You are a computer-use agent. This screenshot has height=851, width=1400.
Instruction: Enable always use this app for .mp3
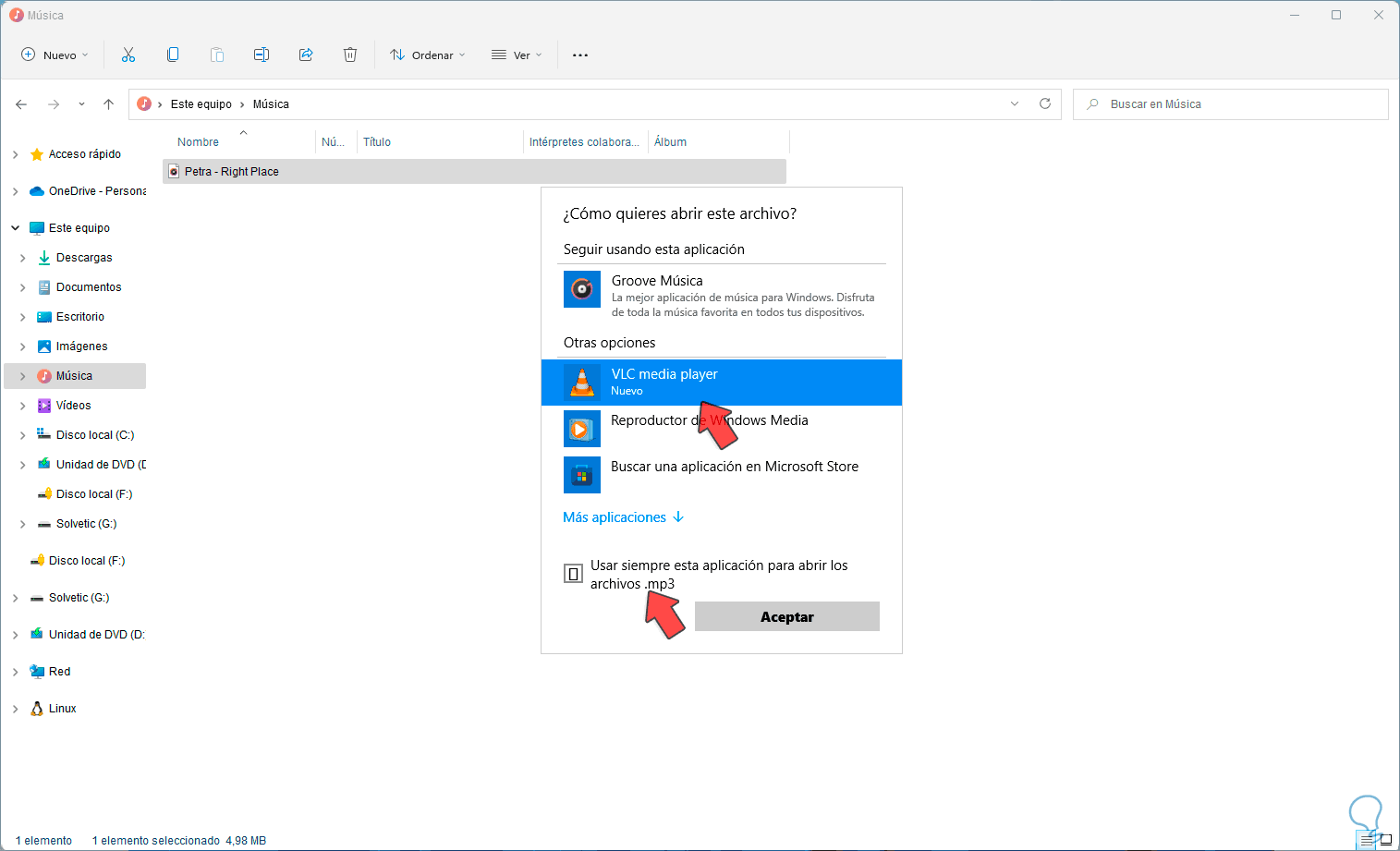click(x=573, y=574)
